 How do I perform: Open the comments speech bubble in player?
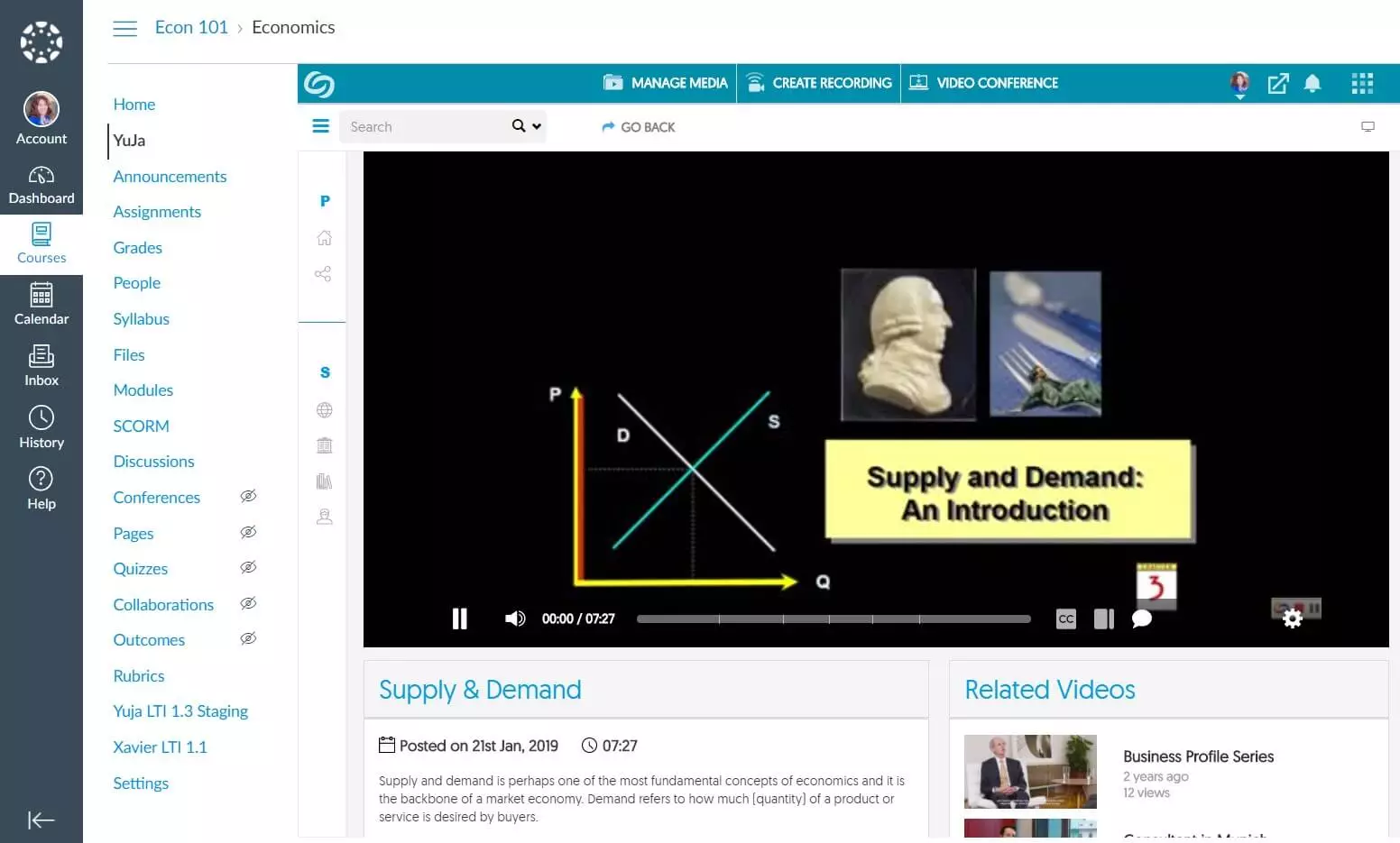point(1142,619)
